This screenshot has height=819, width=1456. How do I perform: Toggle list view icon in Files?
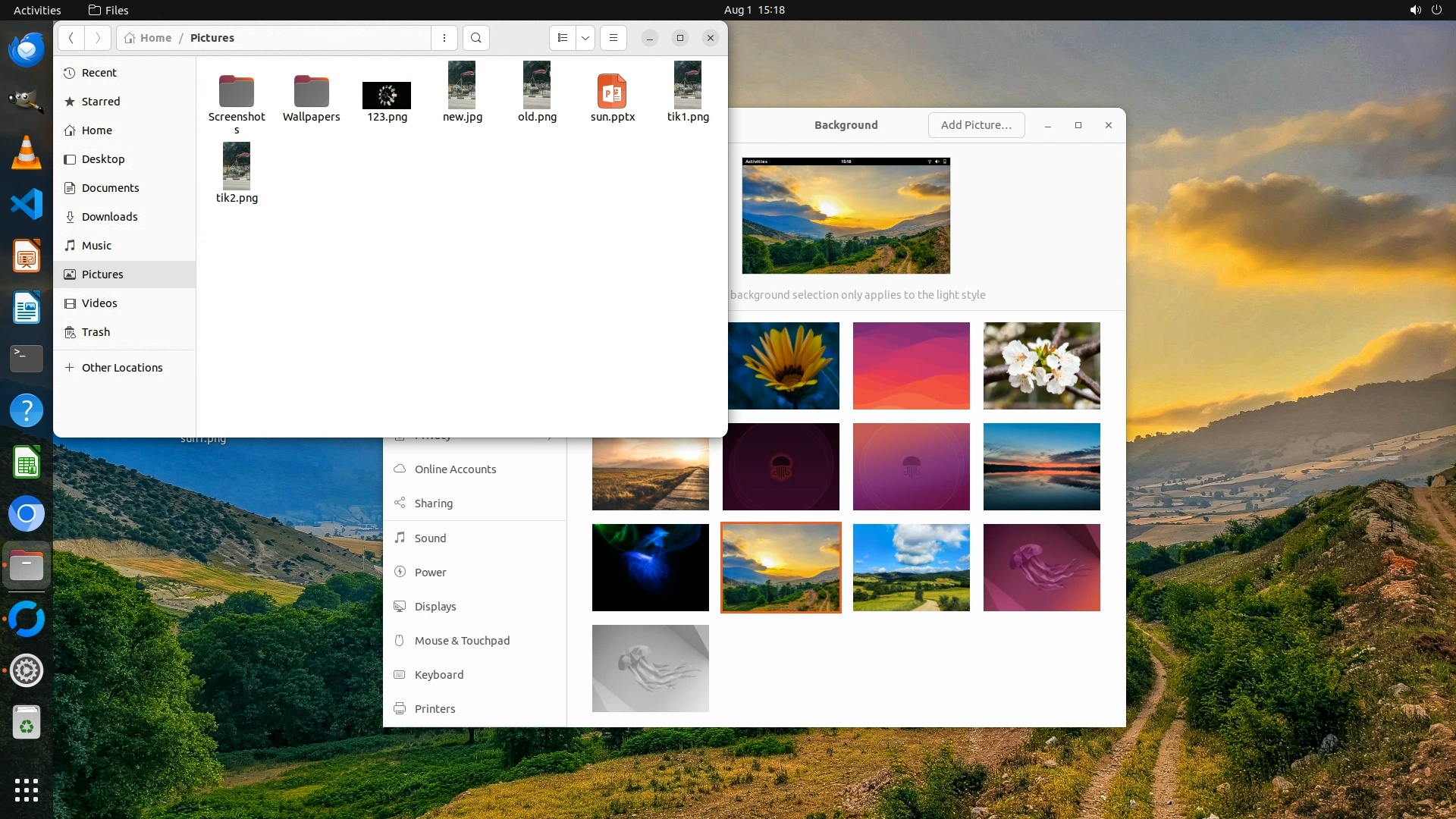[562, 38]
